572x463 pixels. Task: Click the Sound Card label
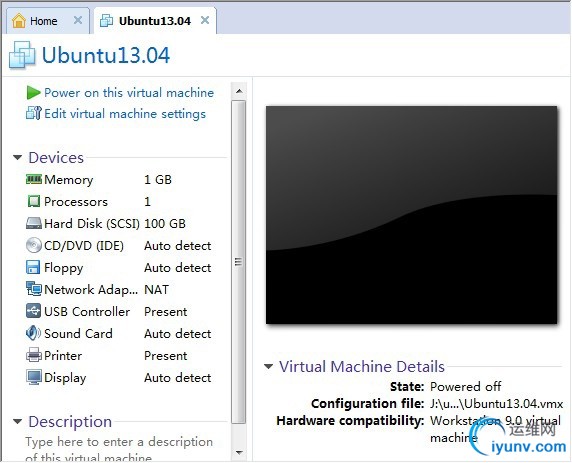(78, 333)
